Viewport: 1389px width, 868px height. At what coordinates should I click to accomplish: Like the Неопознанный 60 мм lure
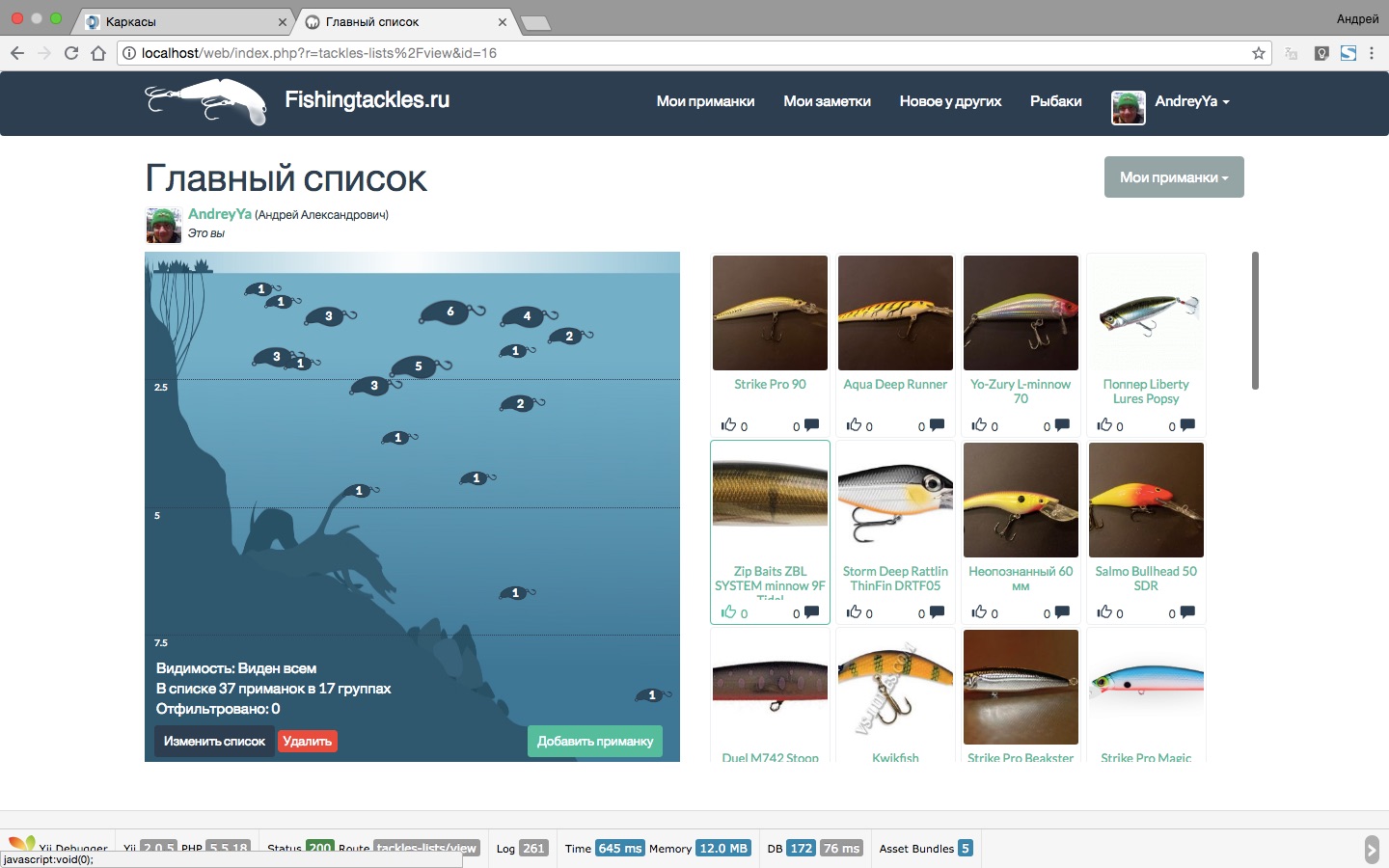[979, 612]
